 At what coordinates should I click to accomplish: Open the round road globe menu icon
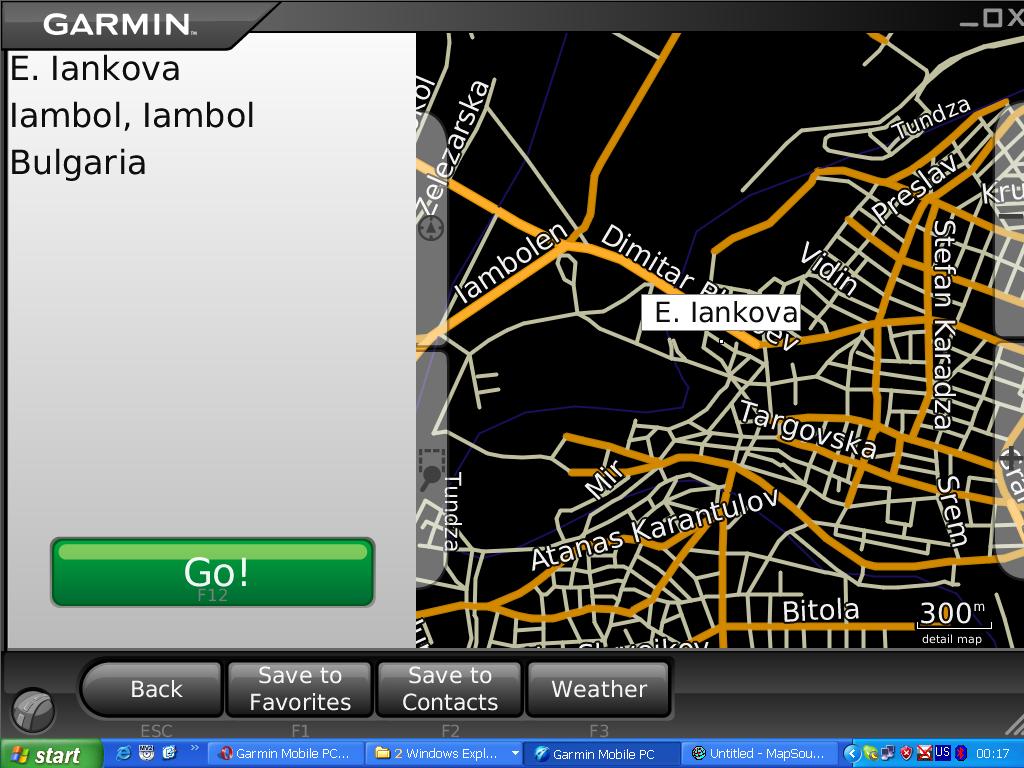[33, 711]
